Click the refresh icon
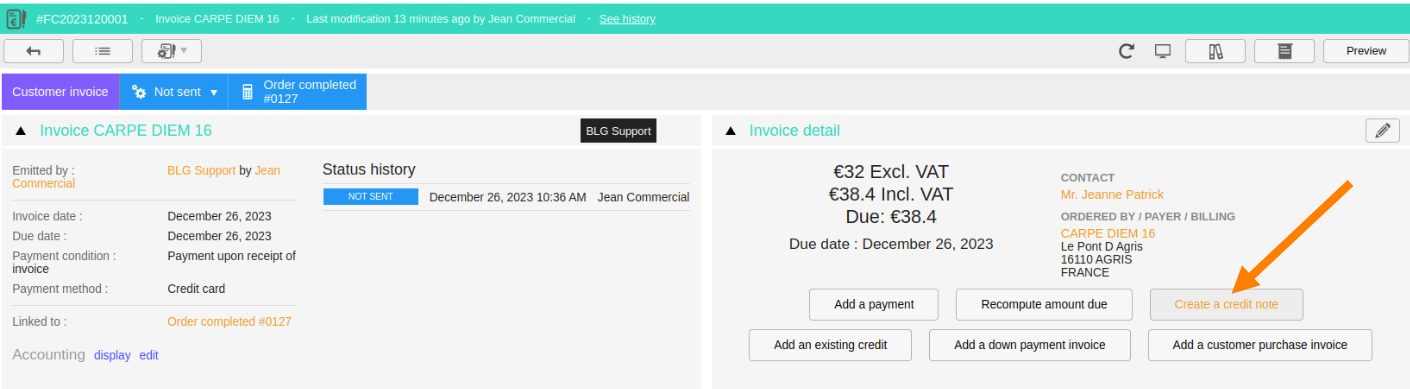 [1127, 51]
